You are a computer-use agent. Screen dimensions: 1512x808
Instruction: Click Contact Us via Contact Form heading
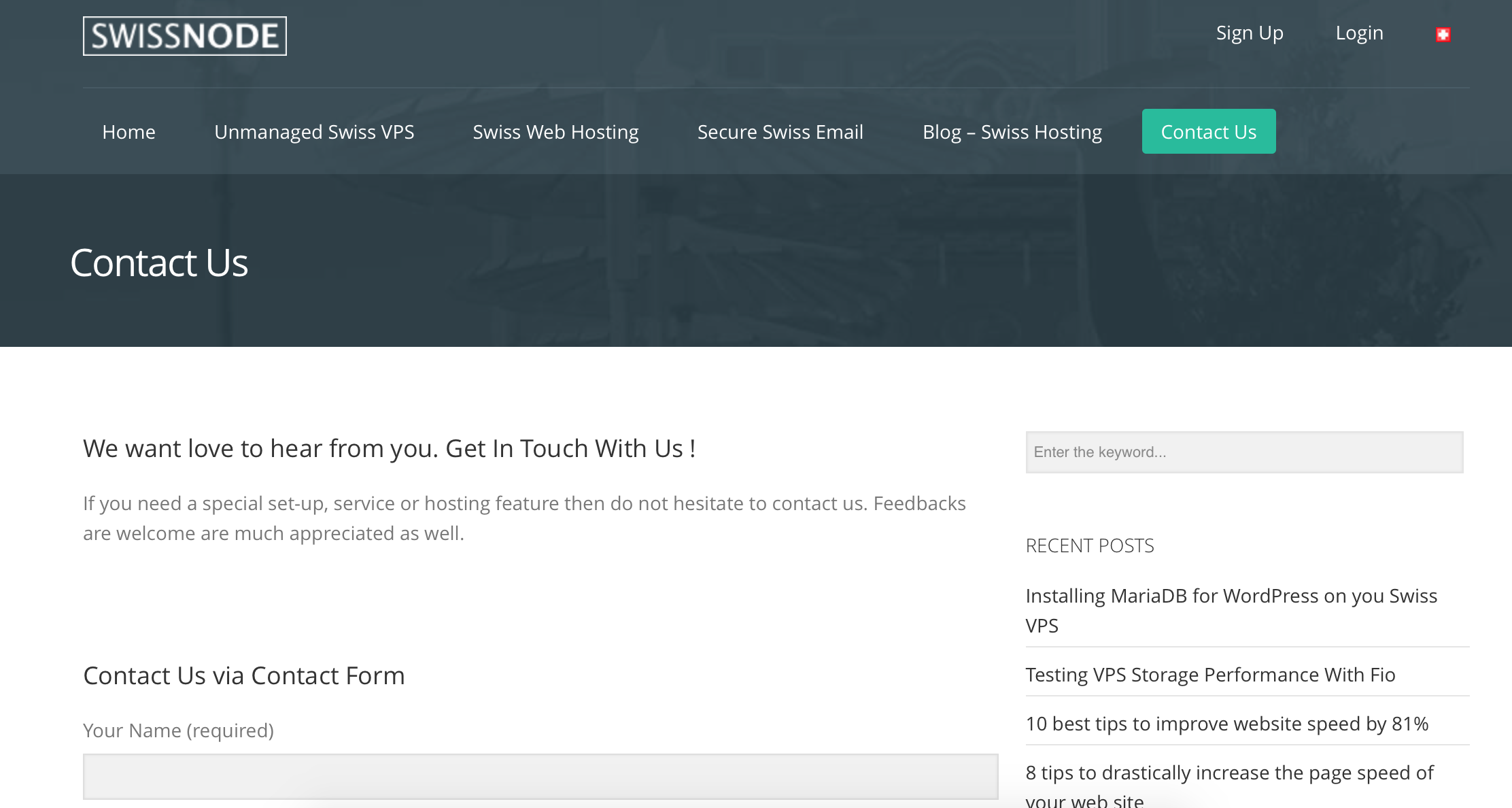click(243, 675)
